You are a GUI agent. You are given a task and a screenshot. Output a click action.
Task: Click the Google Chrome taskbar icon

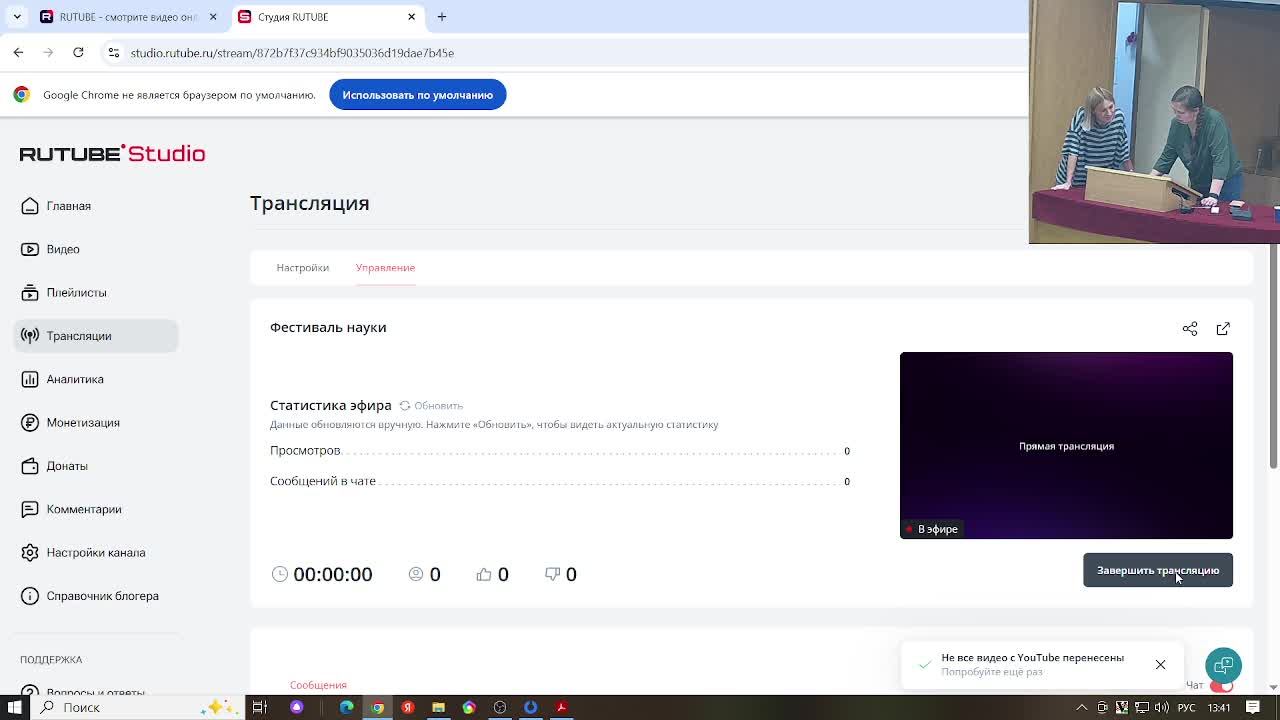(377, 707)
